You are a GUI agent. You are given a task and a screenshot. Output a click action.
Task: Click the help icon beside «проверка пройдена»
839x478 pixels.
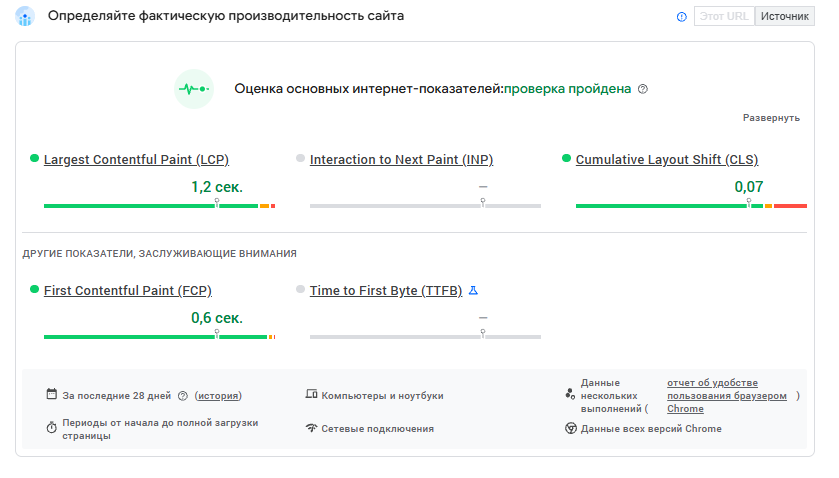pos(643,89)
